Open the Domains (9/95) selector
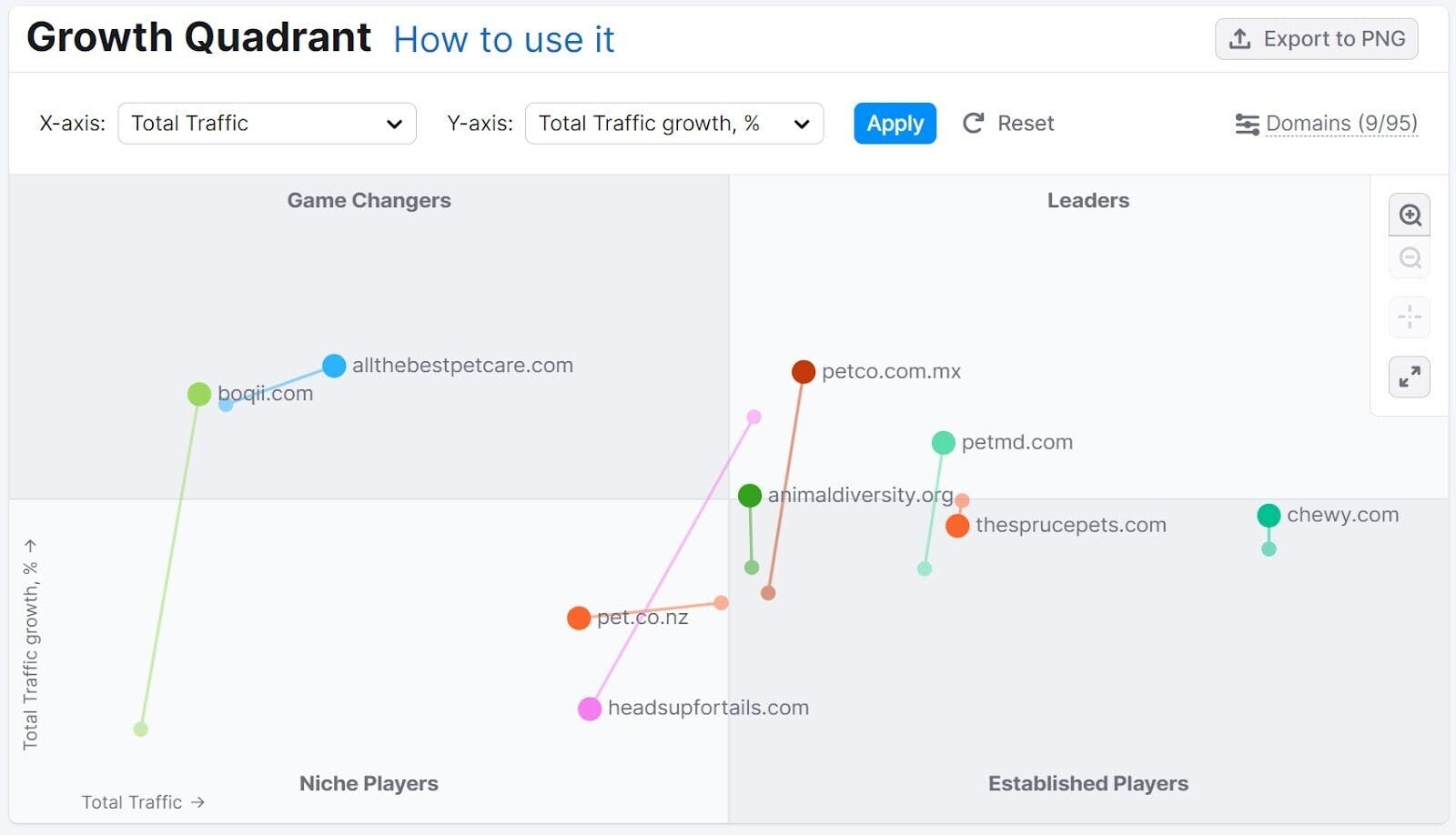Viewport: 1456px width, 835px height. pyautogui.click(x=1340, y=123)
